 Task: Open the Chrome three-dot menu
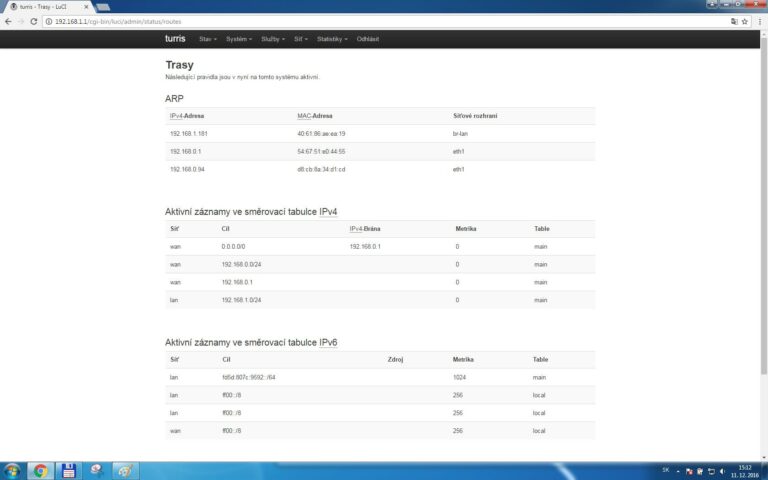tap(760, 22)
